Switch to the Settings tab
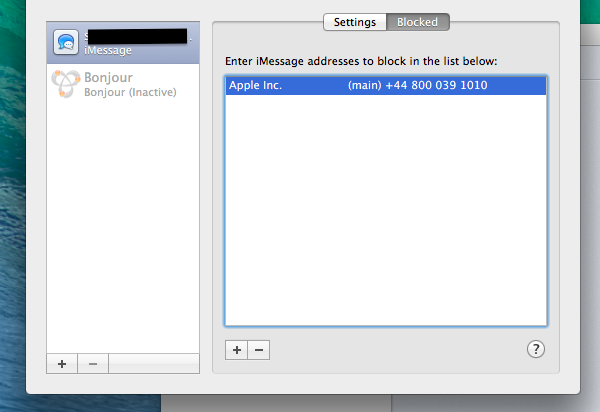 tap(355, 22)
